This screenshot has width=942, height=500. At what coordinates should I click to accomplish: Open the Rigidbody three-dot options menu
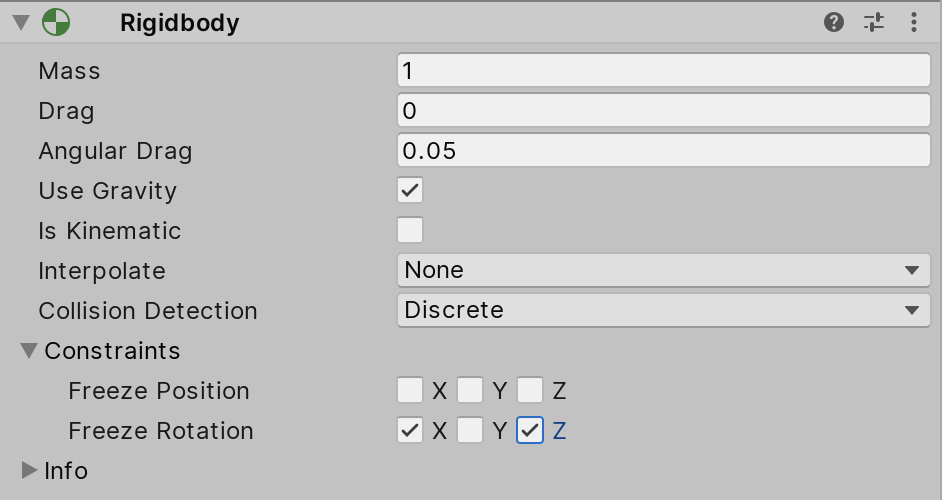tap(914, 22)
